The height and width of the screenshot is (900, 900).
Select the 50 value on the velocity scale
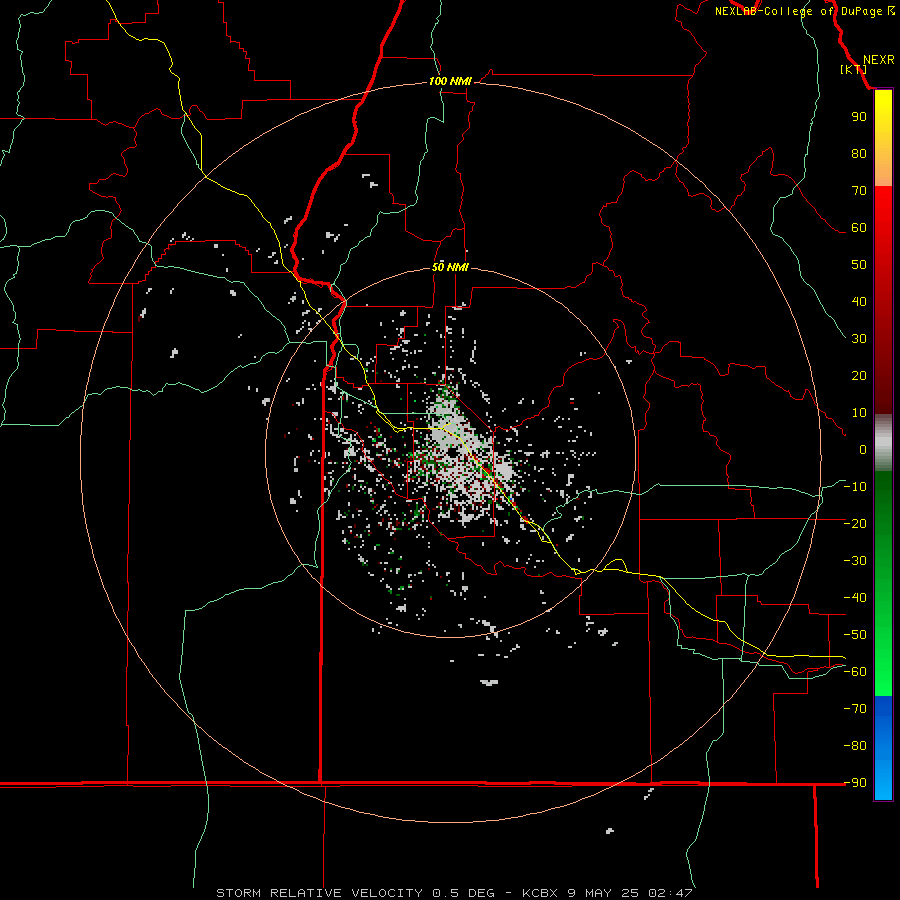coord(859,265)
